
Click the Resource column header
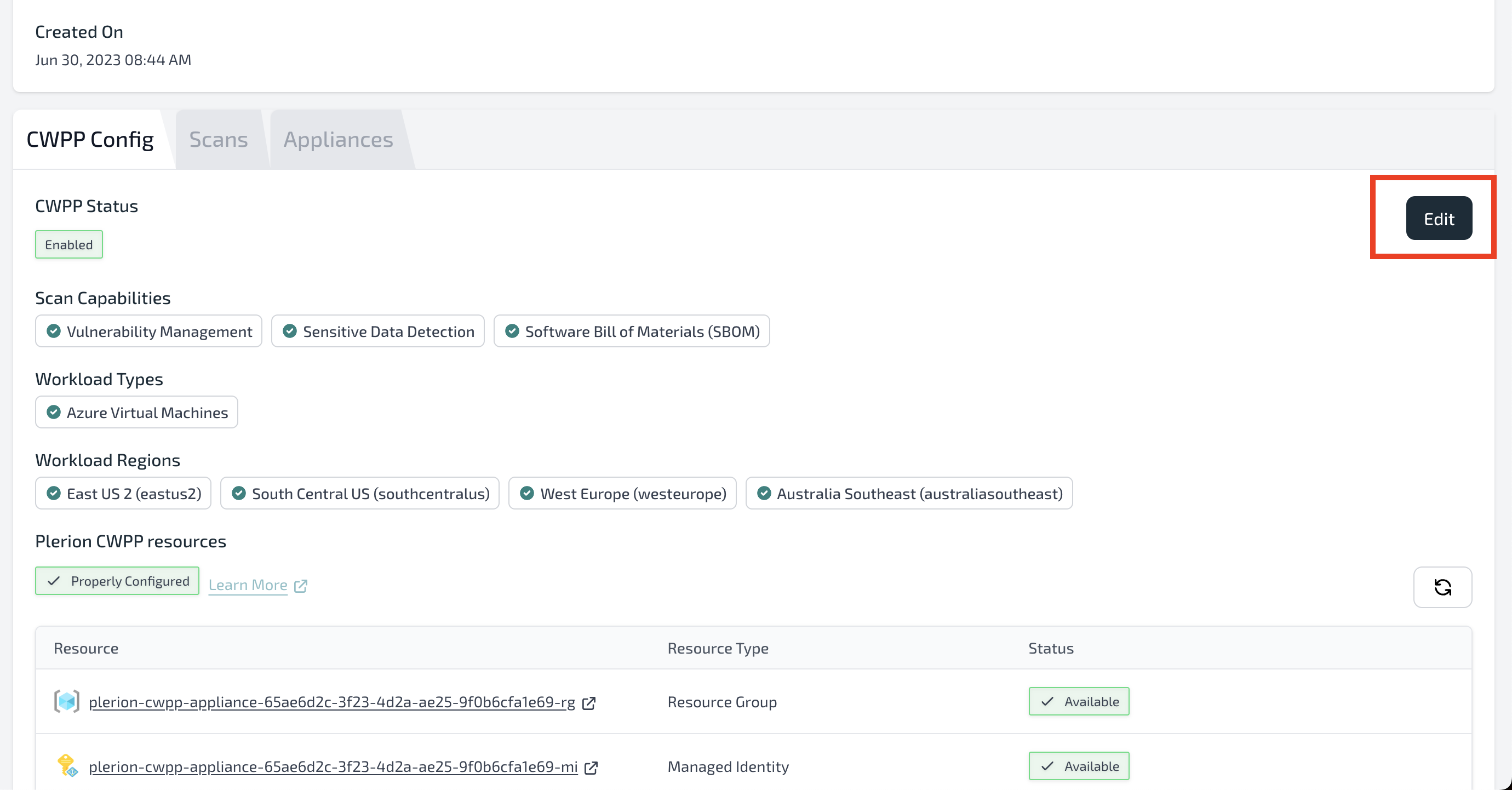coord(85,648)
